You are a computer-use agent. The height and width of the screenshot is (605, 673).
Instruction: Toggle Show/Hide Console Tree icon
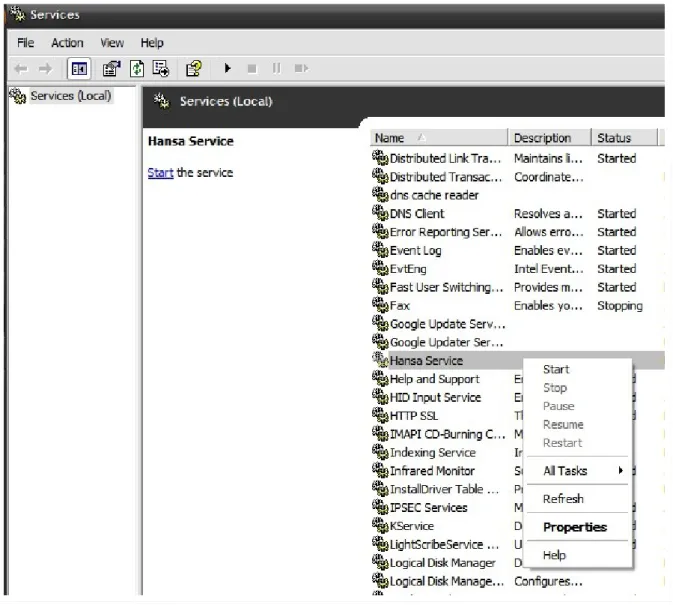[79, 69]
